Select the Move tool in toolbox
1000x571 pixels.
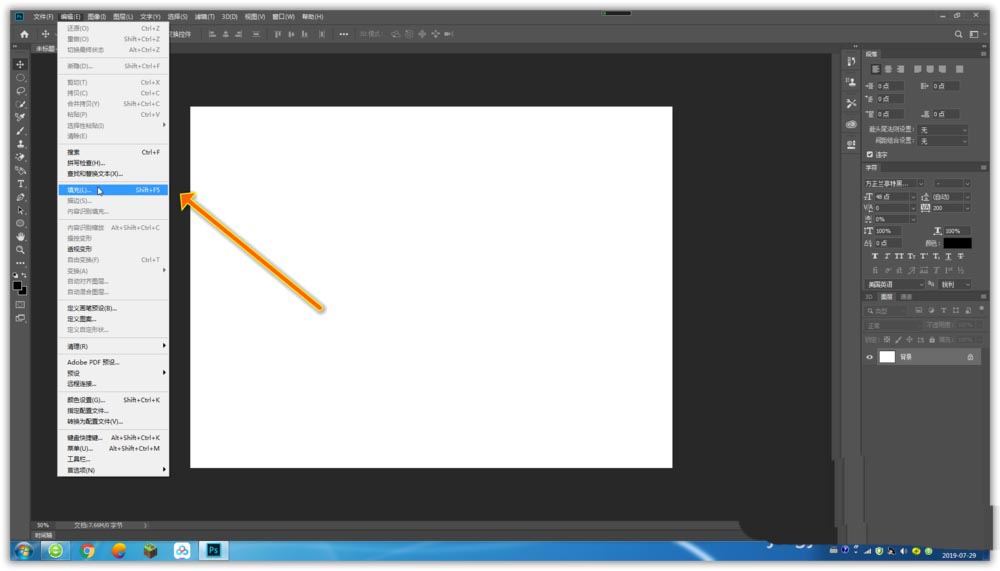[x=20, y=64]
